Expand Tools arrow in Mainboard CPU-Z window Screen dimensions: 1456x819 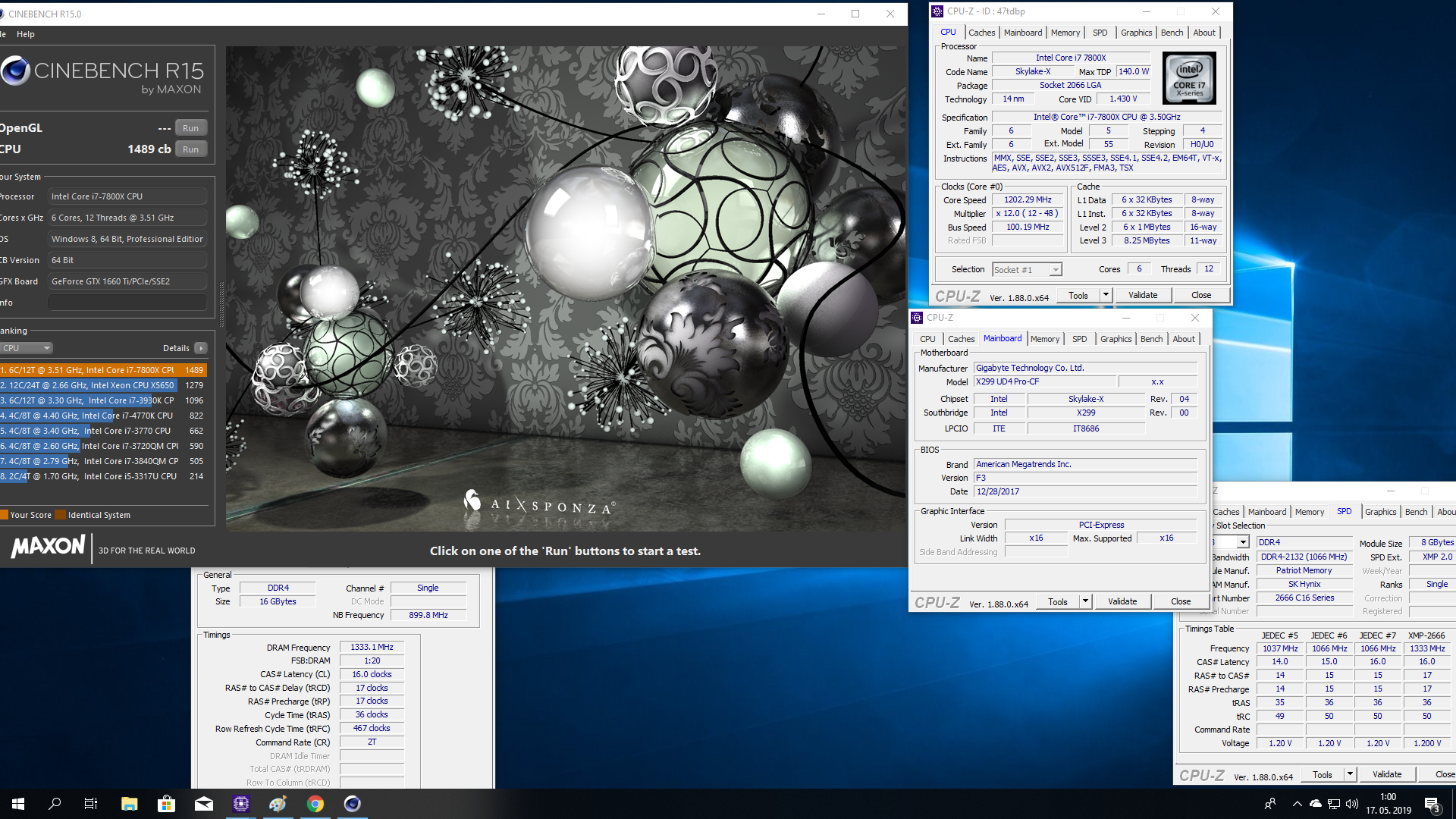coord(1085,602)
